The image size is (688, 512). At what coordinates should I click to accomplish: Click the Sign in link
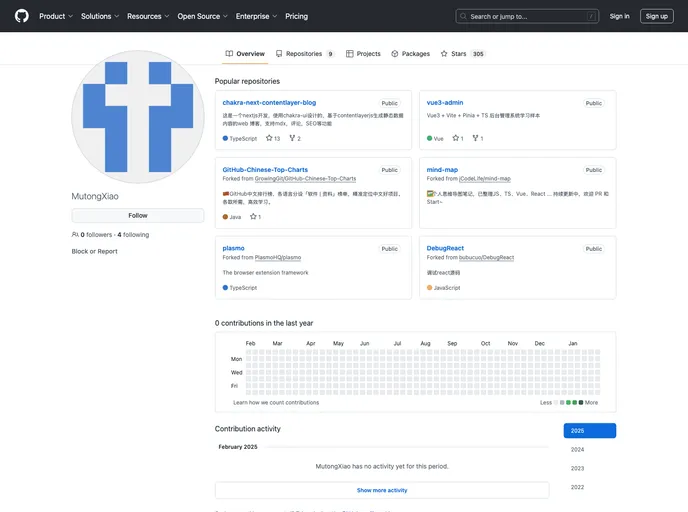pos(619,16)
